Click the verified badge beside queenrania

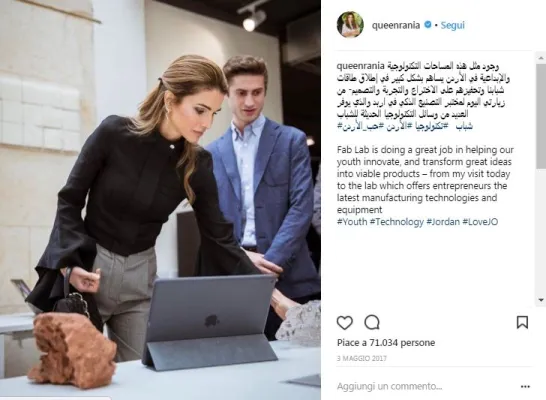tap(428, 25)
